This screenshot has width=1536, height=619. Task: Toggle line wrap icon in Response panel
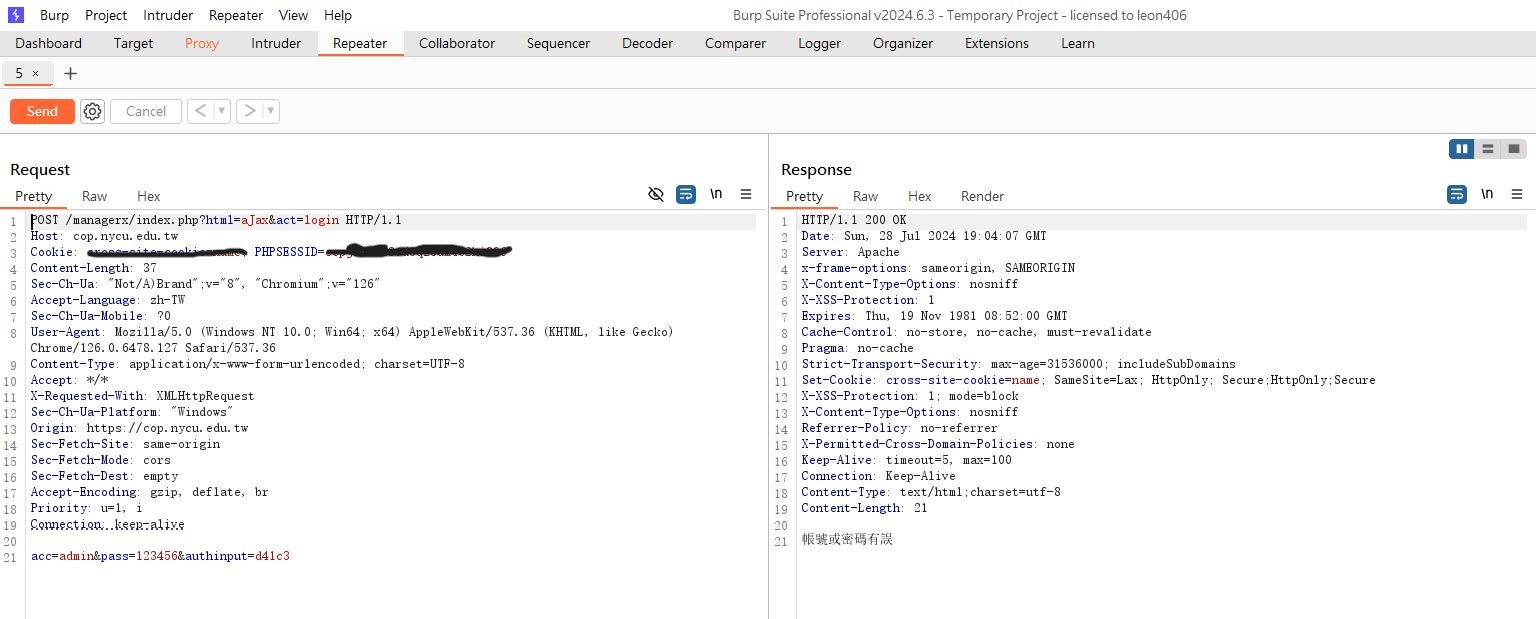1457,194
